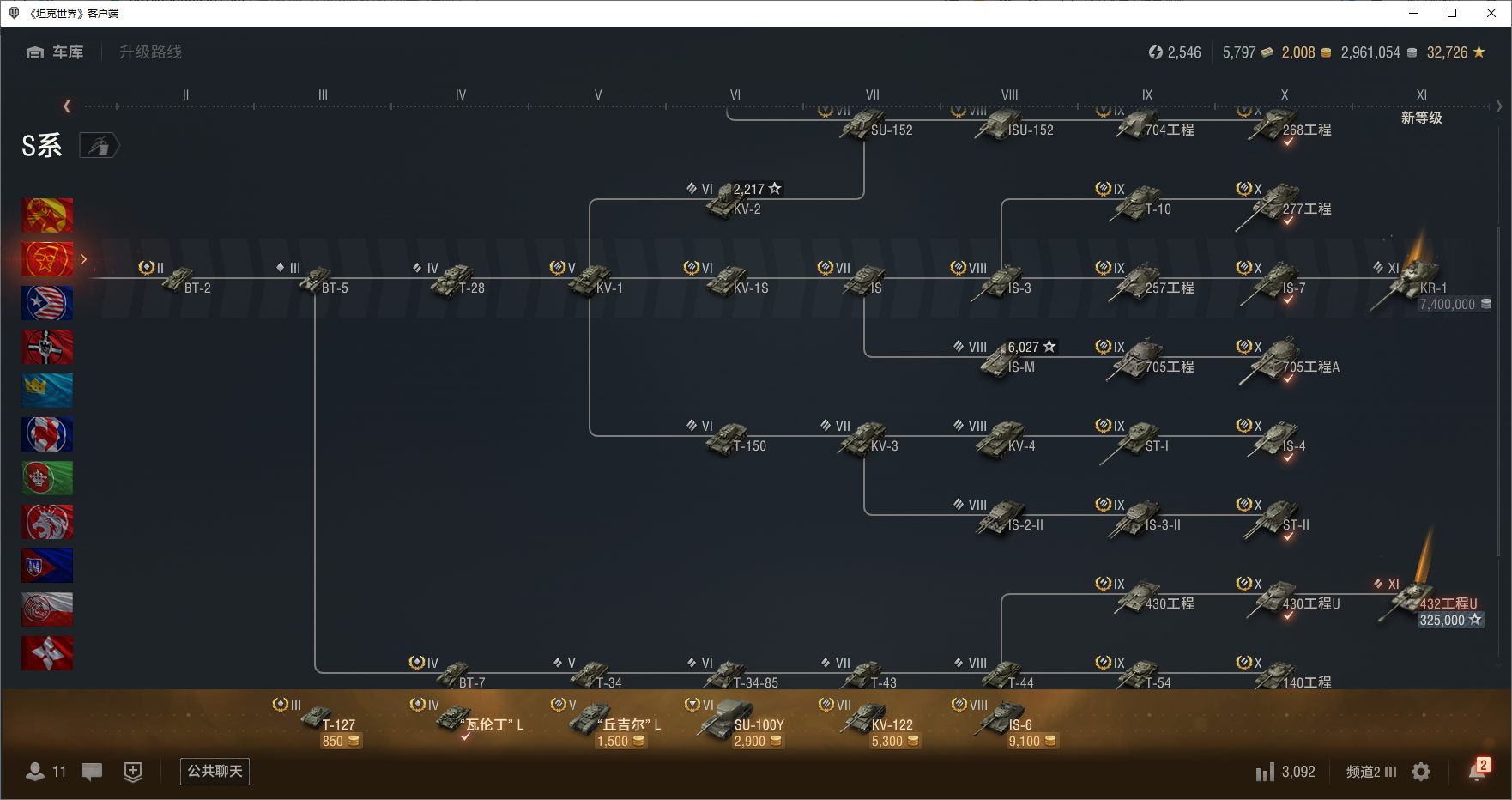Select the Sweden crown flag
Image resolution: width=1512 pixels, height=800 pixels.
coord(47,391)
